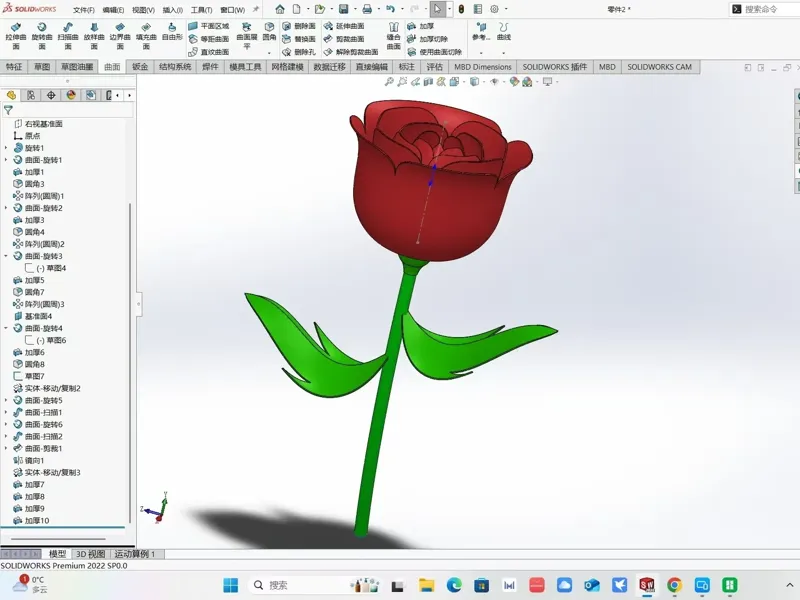Switch to the SOLIDWORKS CAM tab
The image size is (800, 600).
(x=659, y=67)
